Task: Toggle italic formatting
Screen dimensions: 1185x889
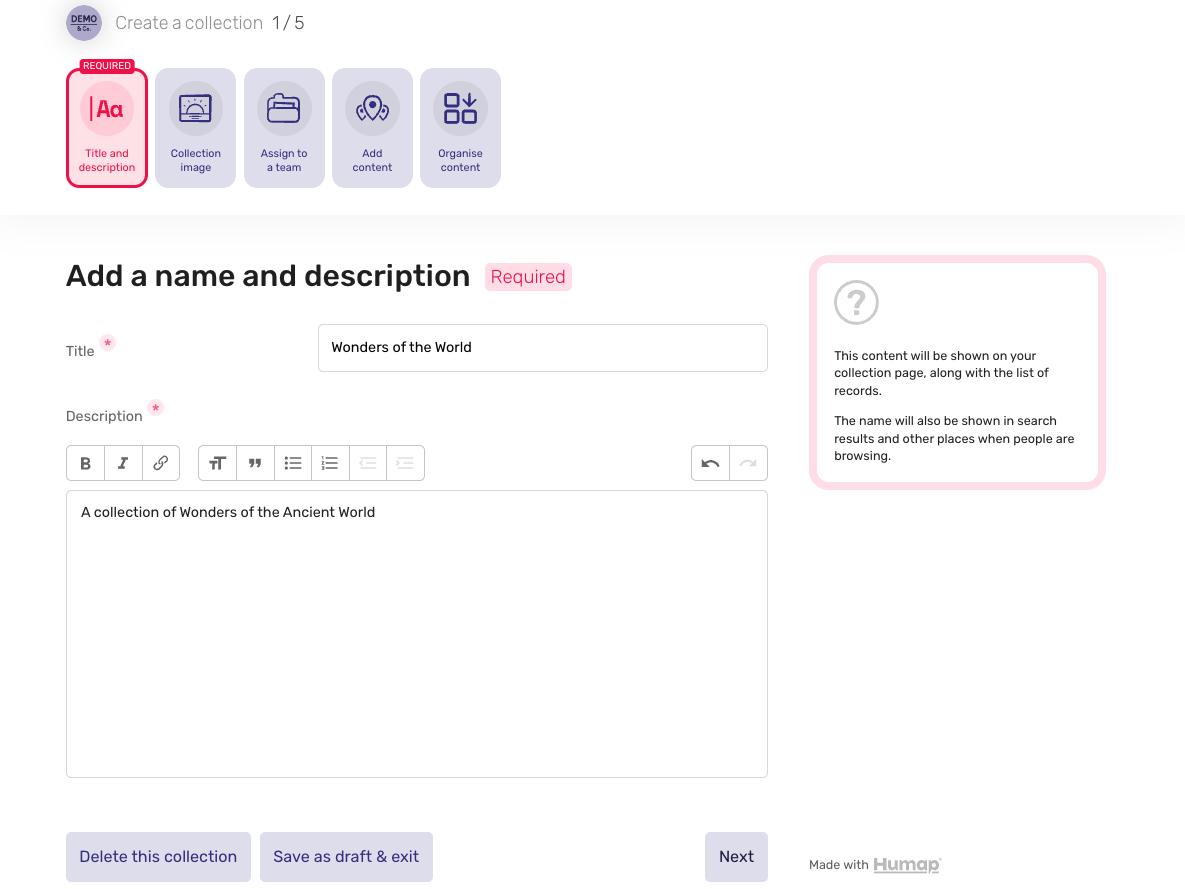Action: 123,462
